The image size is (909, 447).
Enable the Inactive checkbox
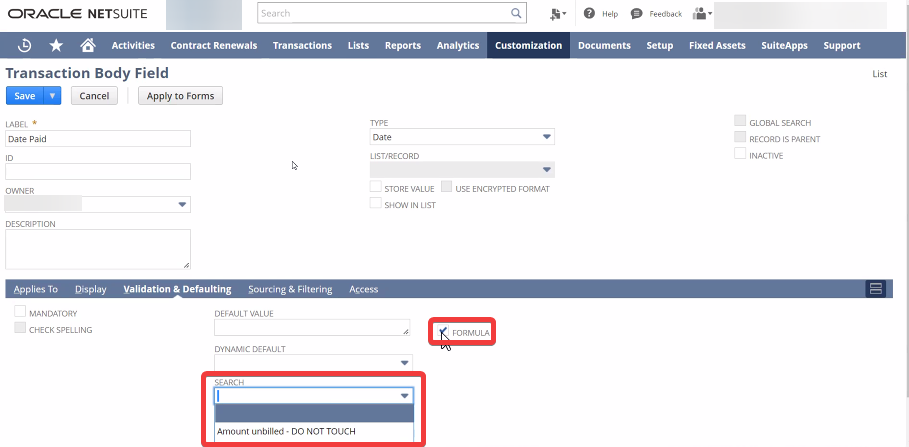coord(740,153)
